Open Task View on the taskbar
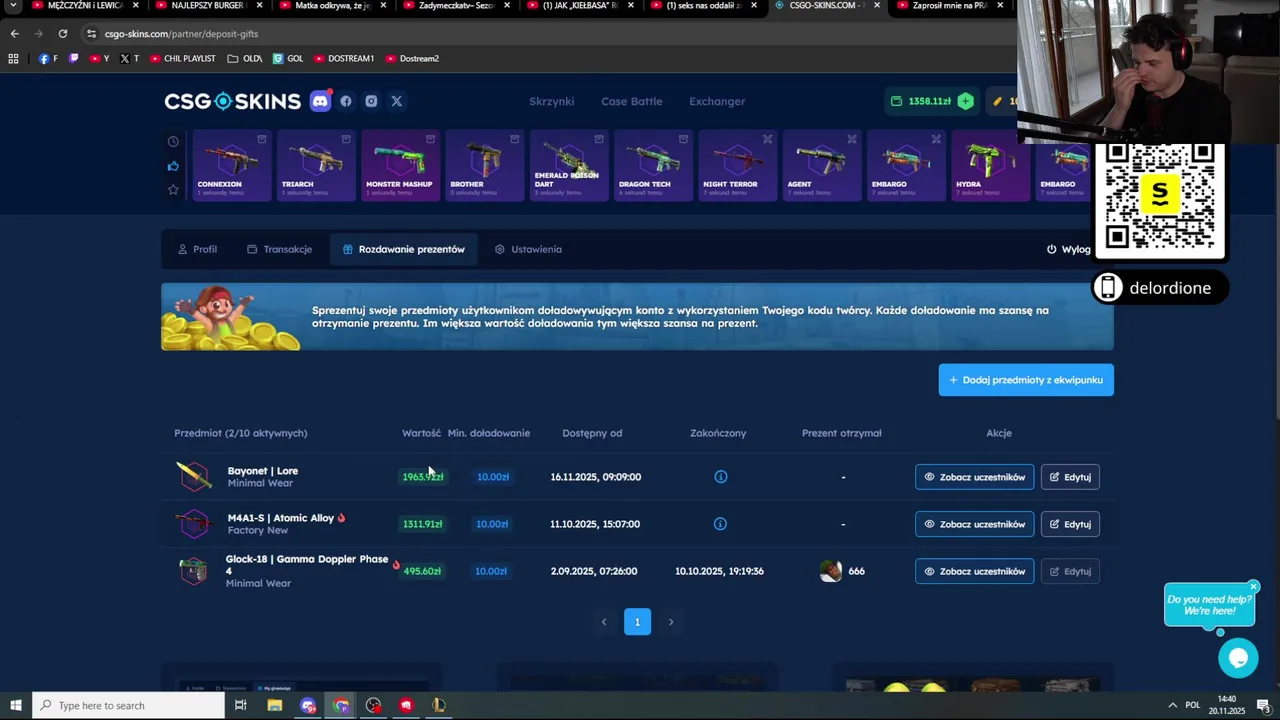The image size is (1280, 720). 241,705
